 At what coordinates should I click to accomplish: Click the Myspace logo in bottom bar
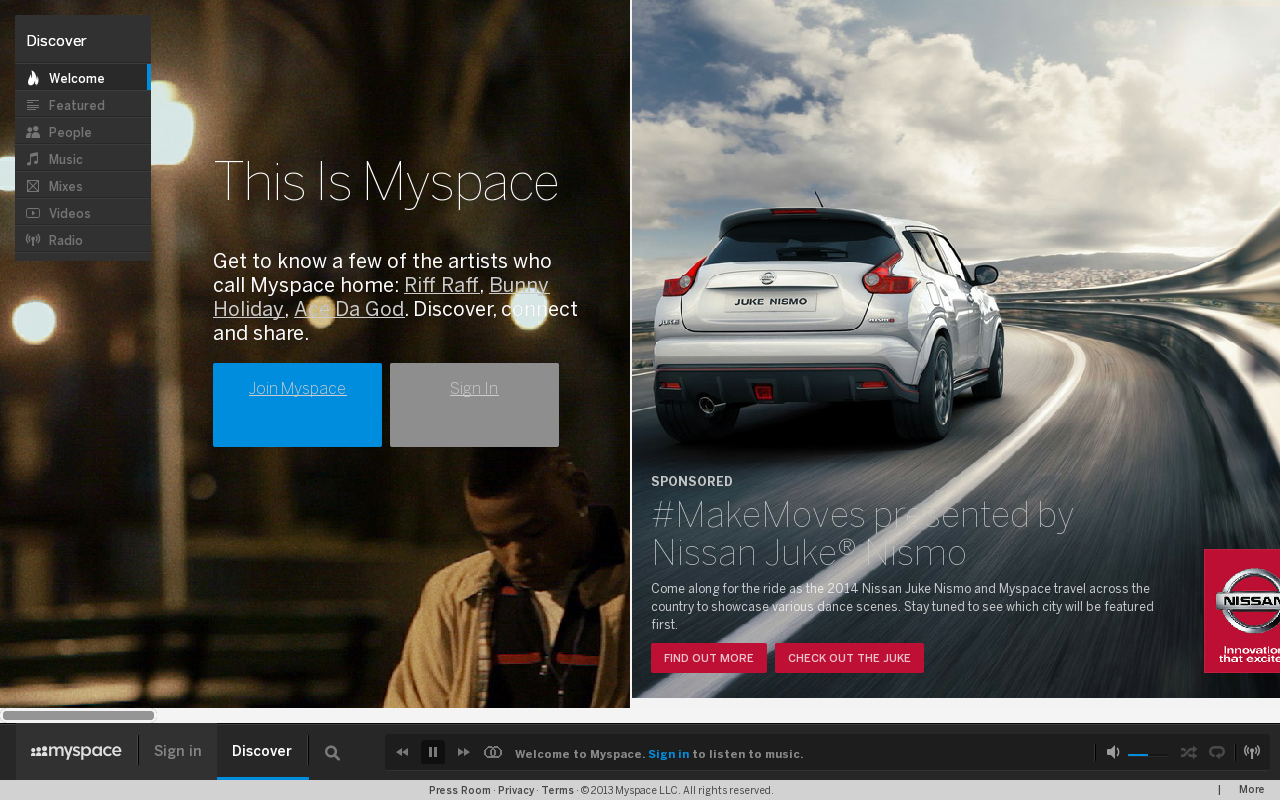click(76, 752)
